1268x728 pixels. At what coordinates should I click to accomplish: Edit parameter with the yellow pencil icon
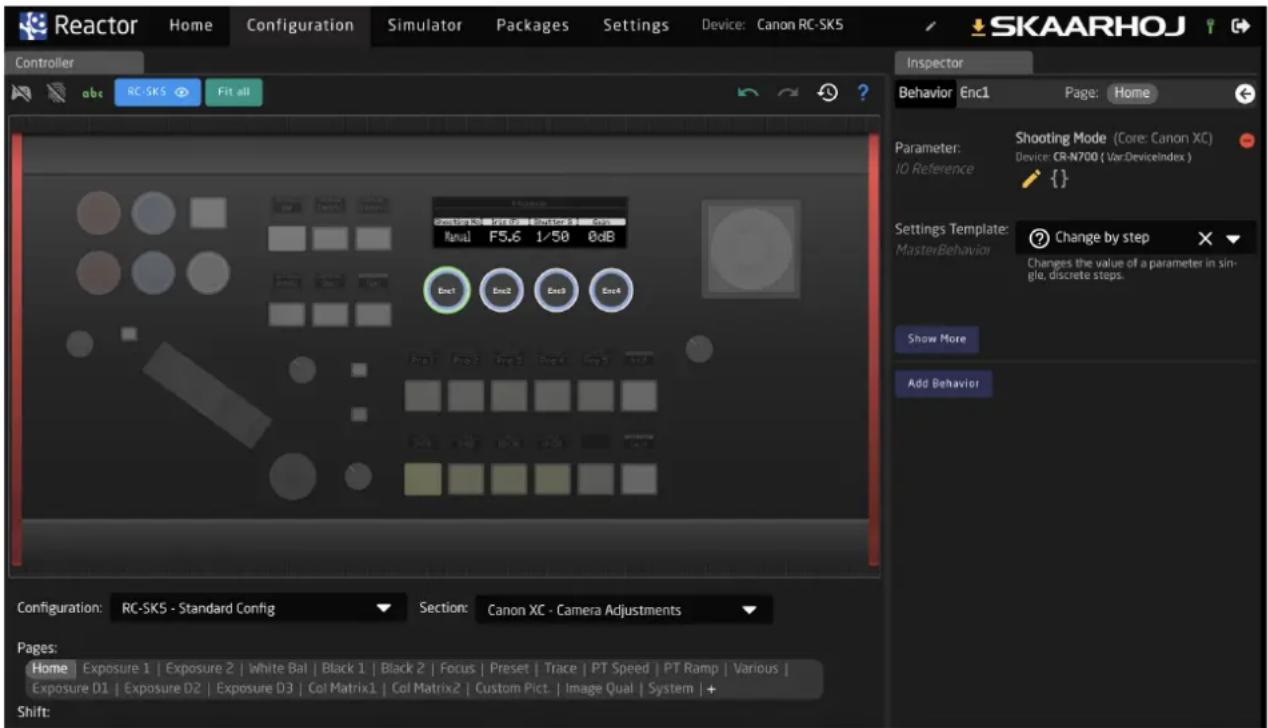click(x=1030, y=179)
